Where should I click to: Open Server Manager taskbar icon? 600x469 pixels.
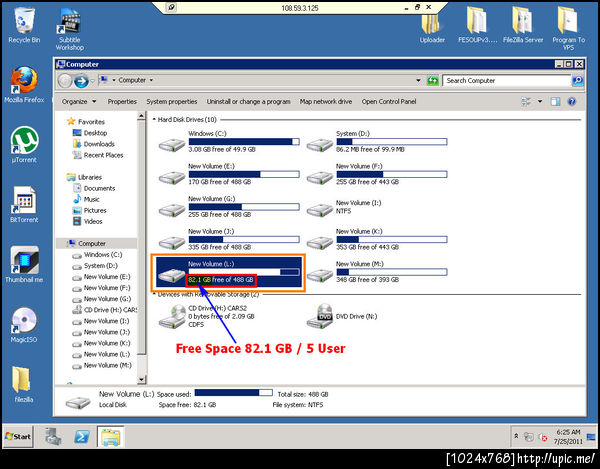pyautogui.click(x=52, y=436)
